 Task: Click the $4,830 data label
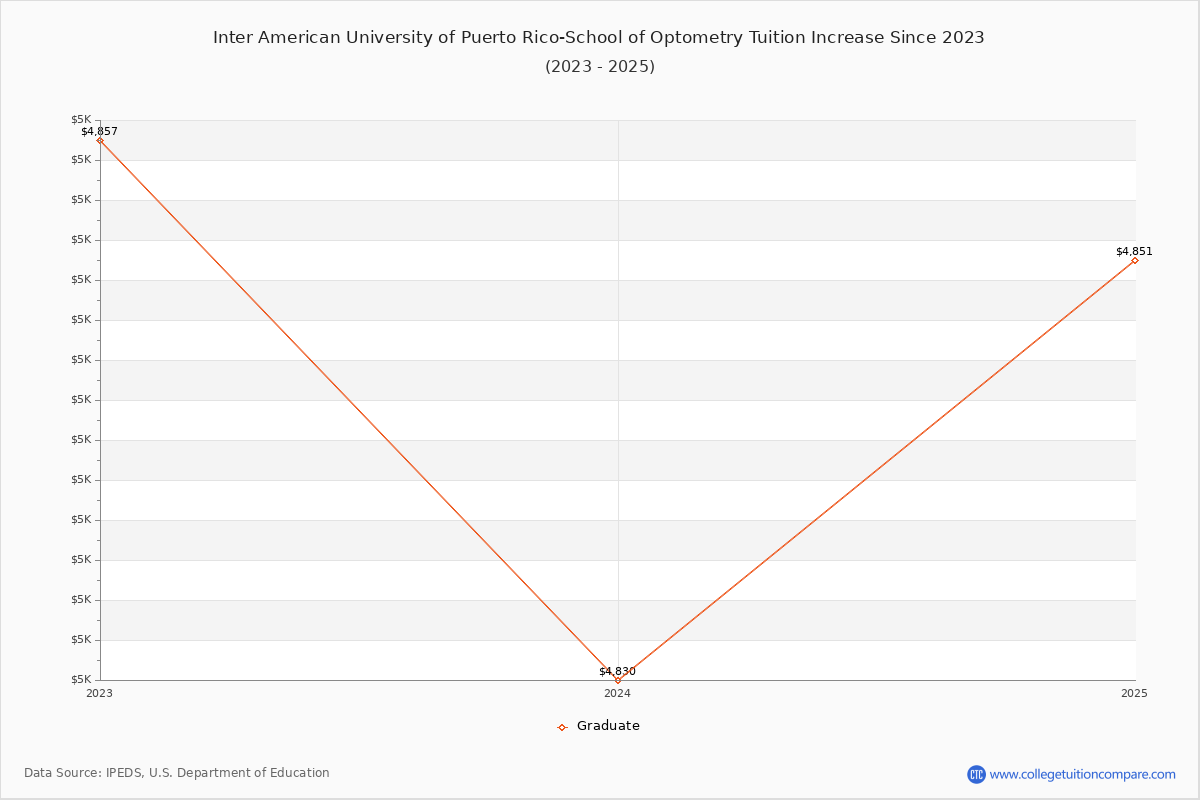pos(617,671)
